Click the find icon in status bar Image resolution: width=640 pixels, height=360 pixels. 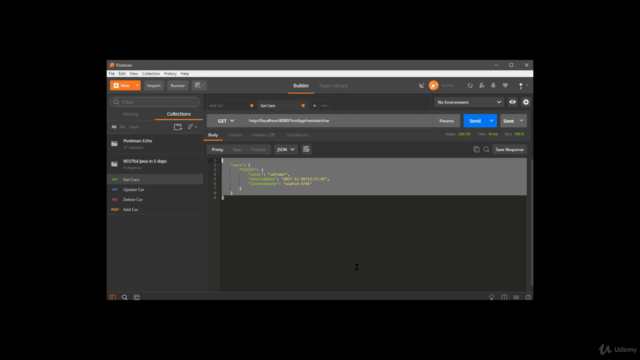[124, 297]
